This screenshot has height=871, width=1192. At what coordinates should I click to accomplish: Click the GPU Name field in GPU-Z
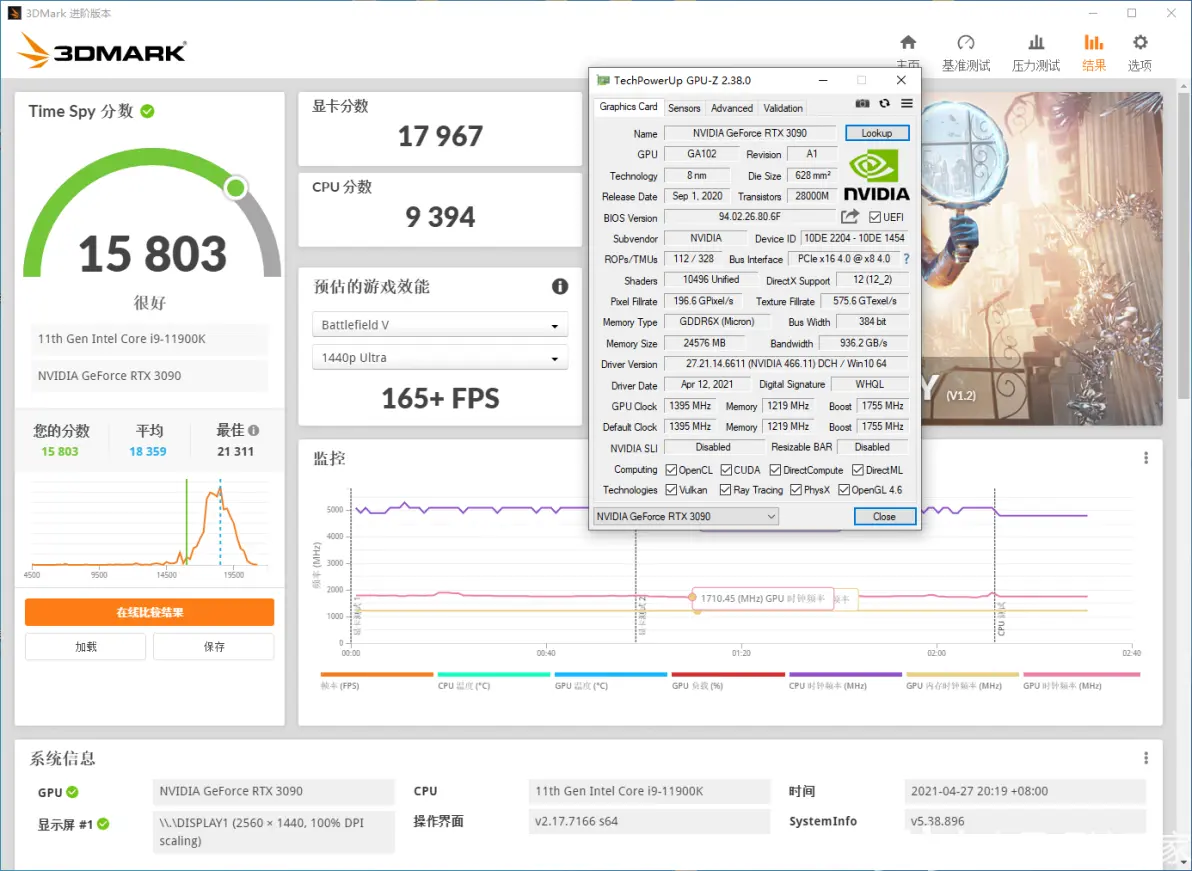[x=750, y=133]
